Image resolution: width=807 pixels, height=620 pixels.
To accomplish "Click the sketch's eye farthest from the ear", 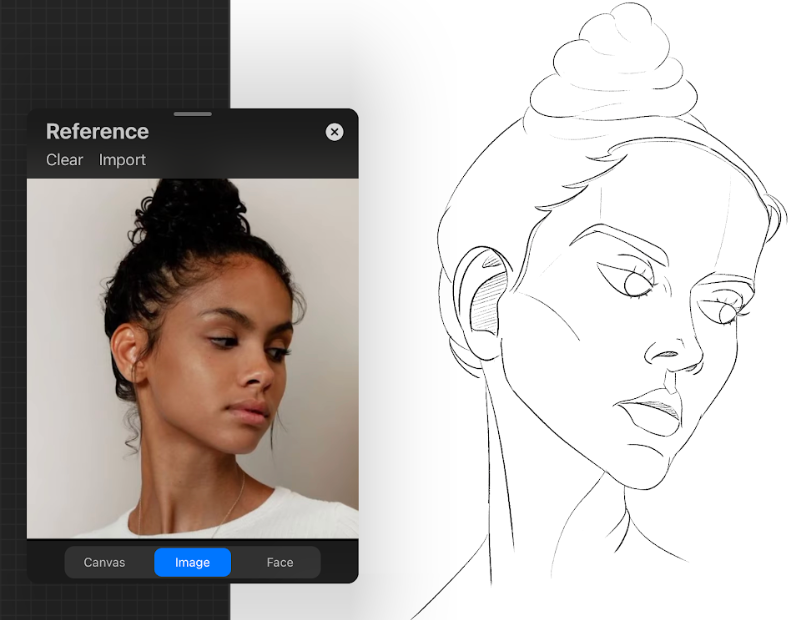I will tap(722, 306).
